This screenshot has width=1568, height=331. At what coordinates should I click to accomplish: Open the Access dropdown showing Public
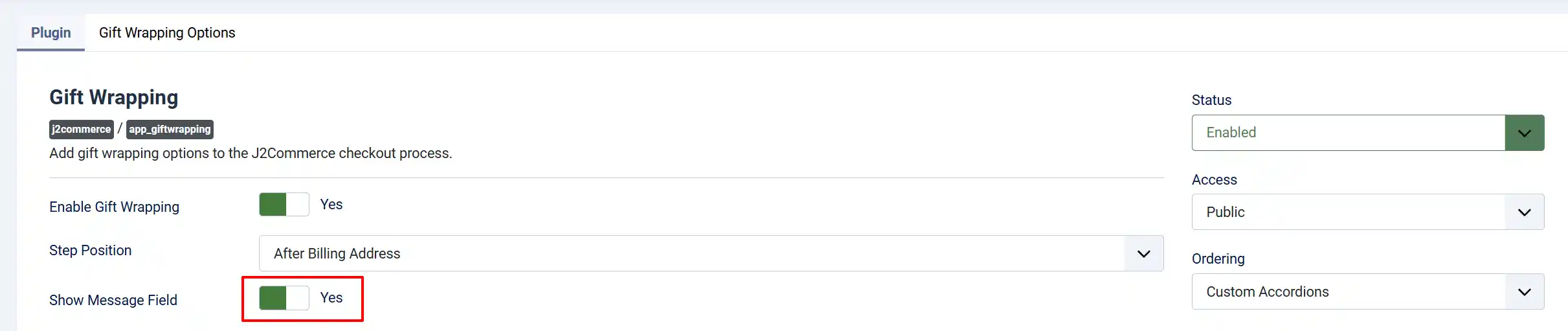coord(1368,212)
